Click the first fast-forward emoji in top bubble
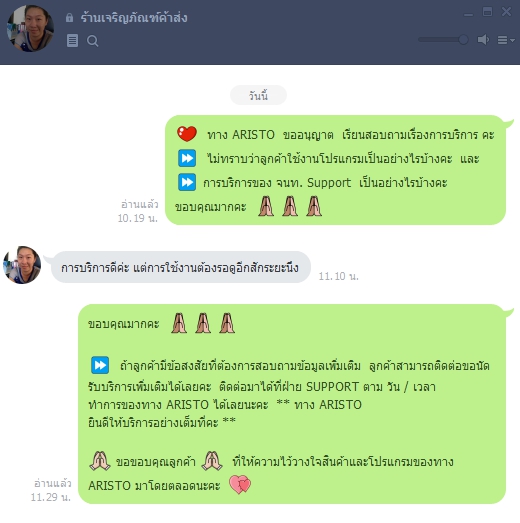Image resolution: width=520 pixels, height=523 pixels. (187, 158)
